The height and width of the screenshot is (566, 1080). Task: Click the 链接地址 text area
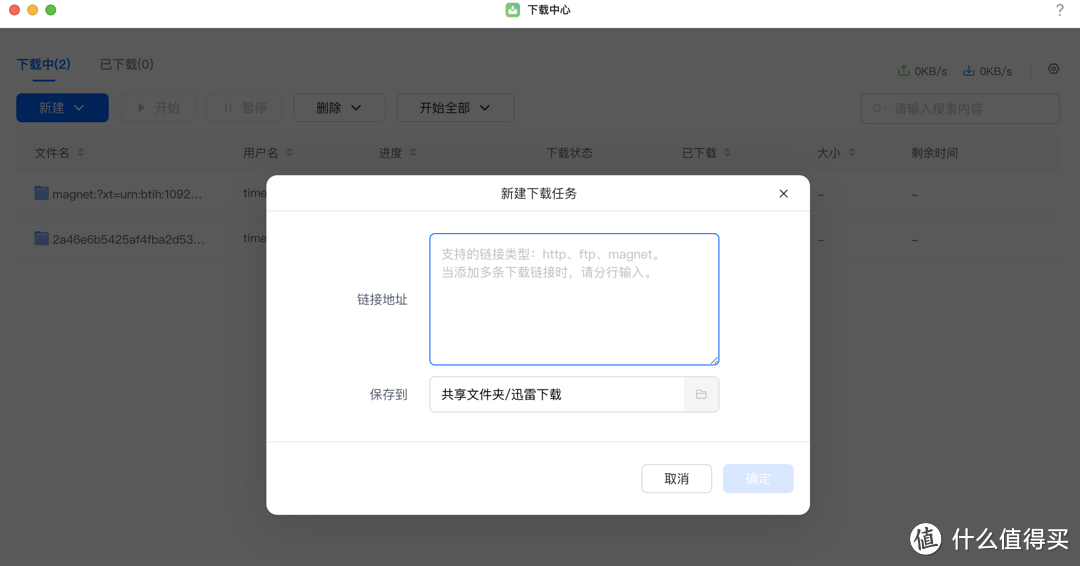pos(574,299)
